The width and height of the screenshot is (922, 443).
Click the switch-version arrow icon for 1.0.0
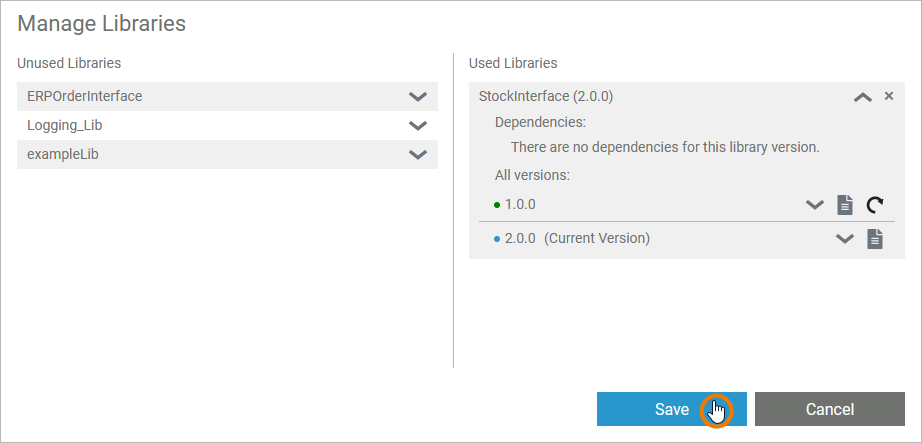(x=875, y=205)
